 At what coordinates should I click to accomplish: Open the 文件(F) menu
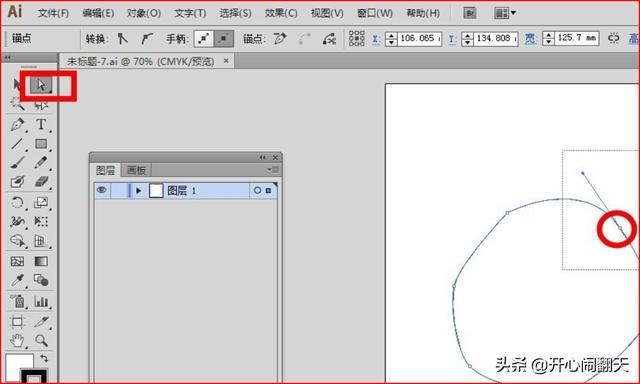[53, 13]
